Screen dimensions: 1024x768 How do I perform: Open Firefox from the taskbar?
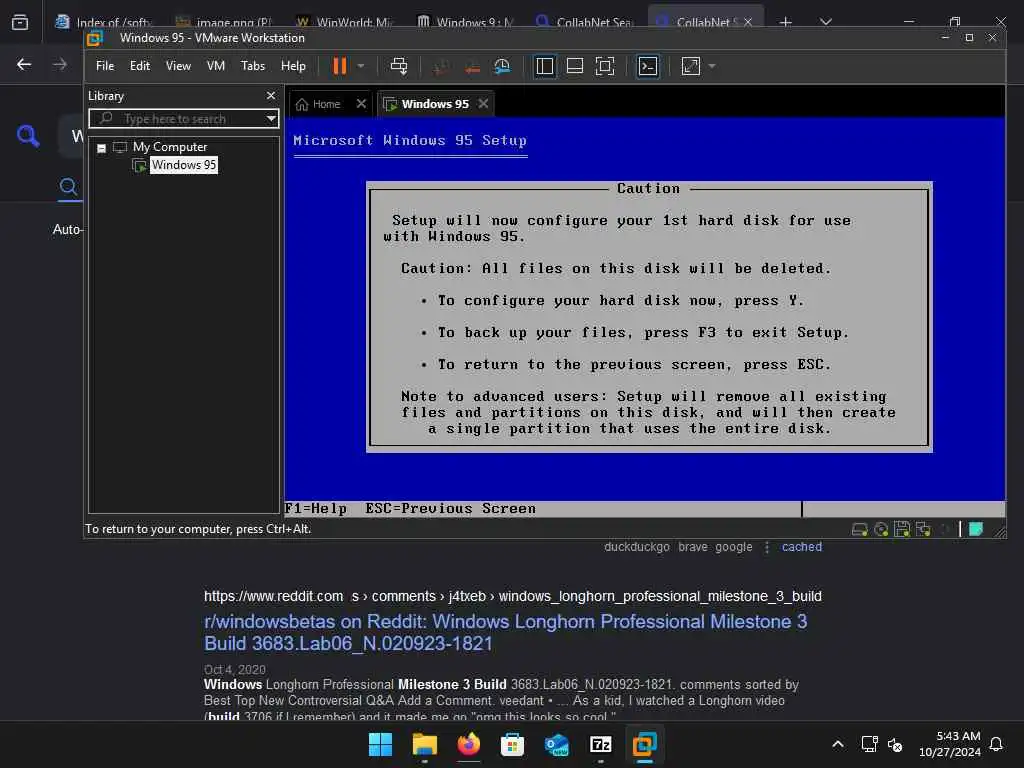468,744
